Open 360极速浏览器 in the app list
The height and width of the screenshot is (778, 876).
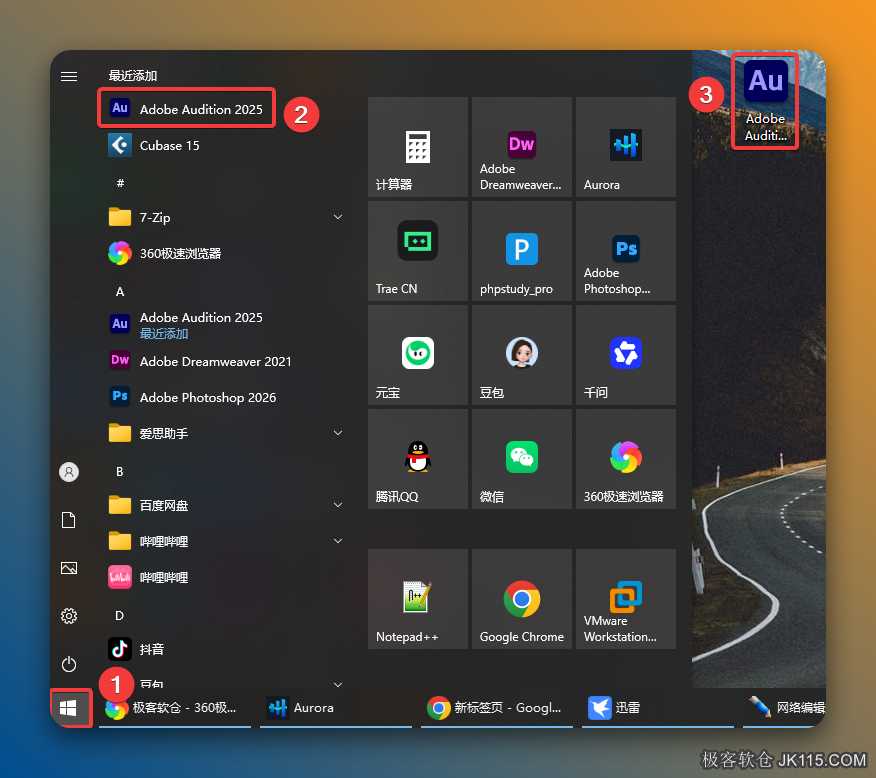[223, 254]
